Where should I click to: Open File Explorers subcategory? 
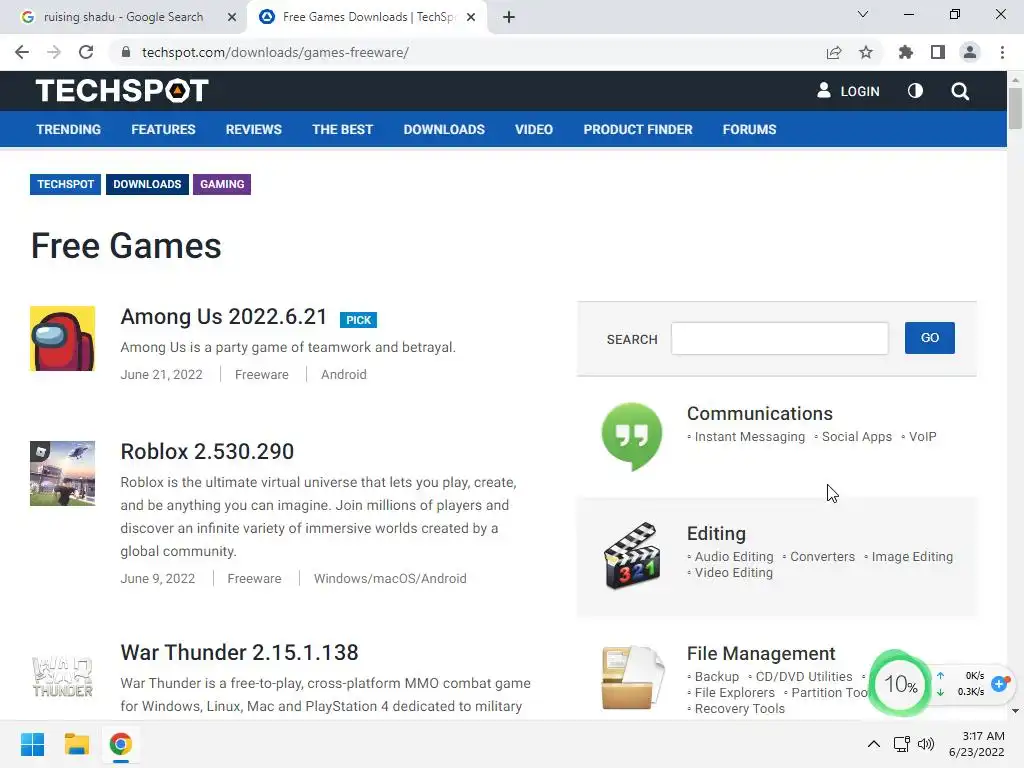pyautogui.click(x=734, y=693)
